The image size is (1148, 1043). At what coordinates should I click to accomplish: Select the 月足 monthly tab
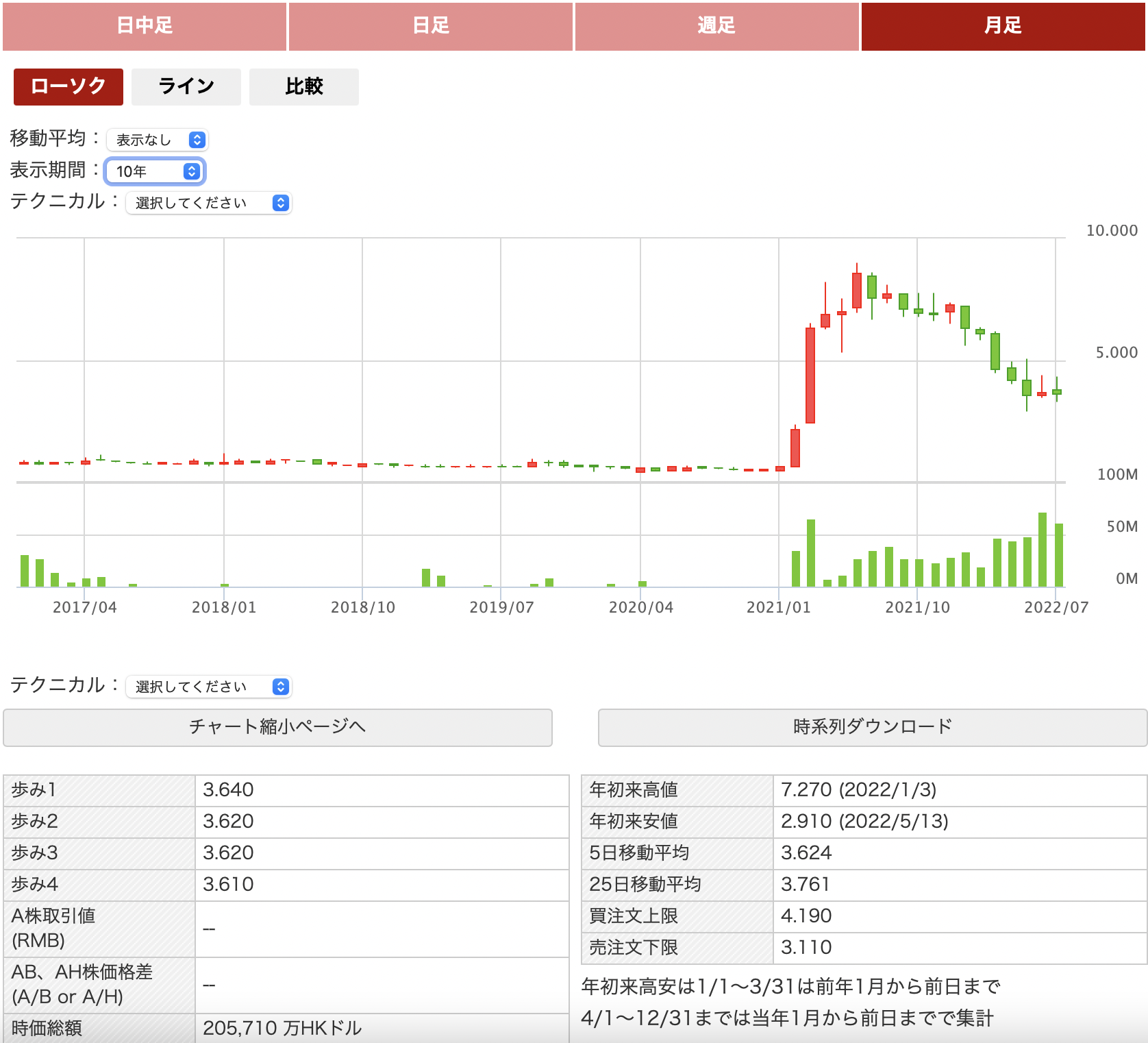[x=1003, y=26]
